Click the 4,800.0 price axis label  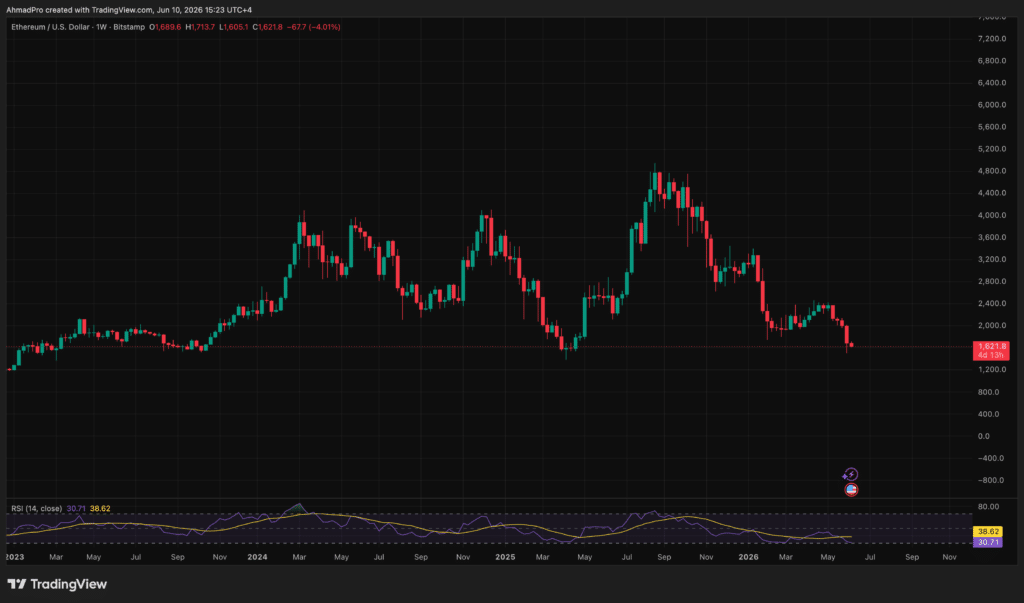click(x=991, y=171)
